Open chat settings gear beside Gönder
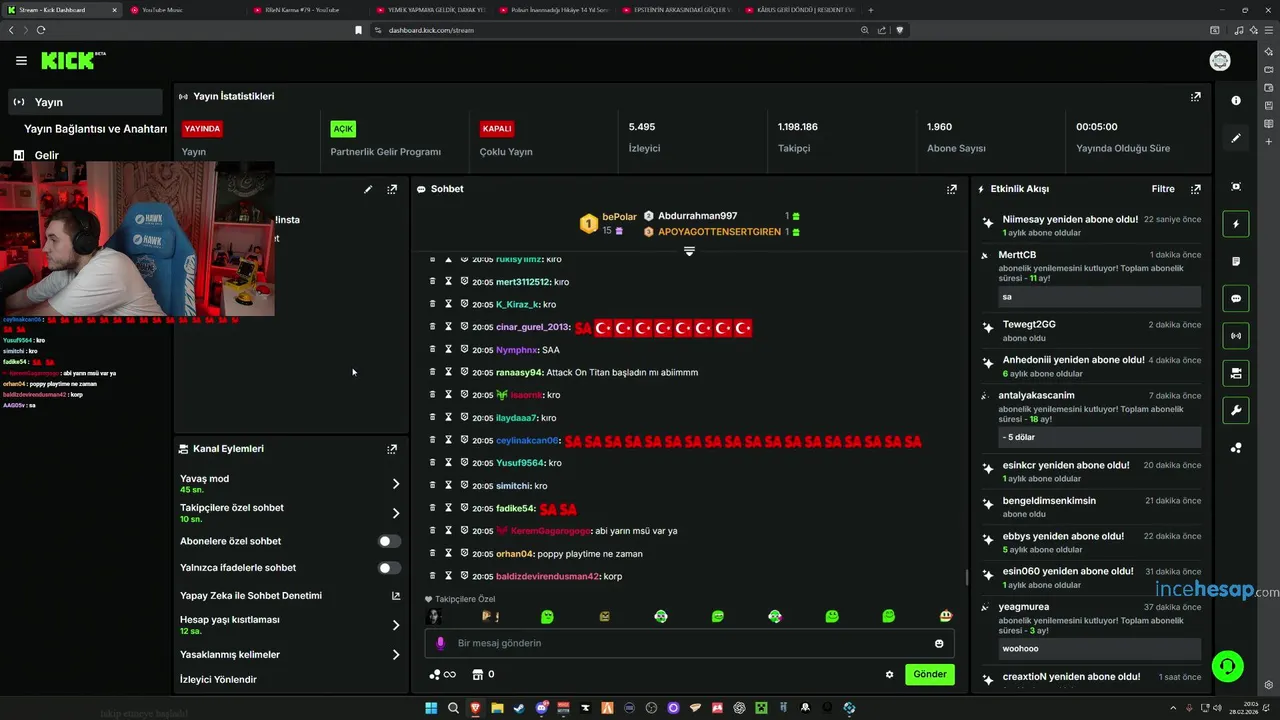 [889, 675]
